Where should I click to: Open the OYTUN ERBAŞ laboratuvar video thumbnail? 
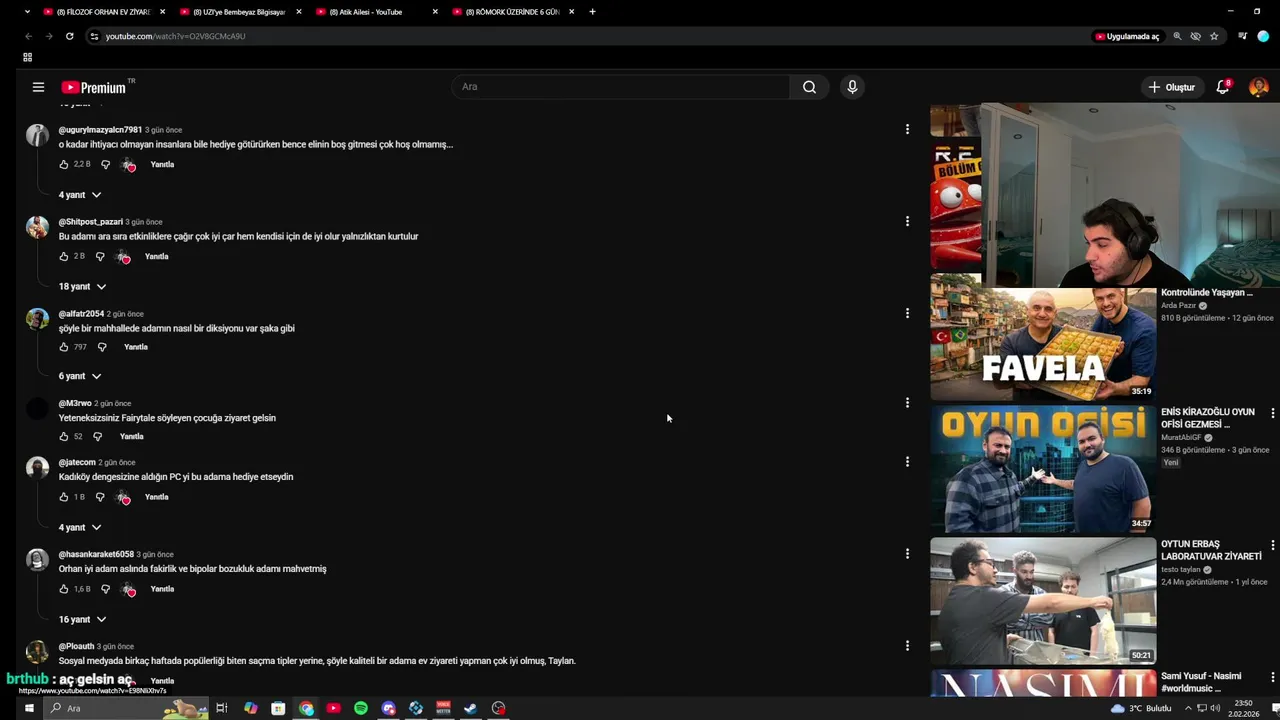[x=1043, y=601]
